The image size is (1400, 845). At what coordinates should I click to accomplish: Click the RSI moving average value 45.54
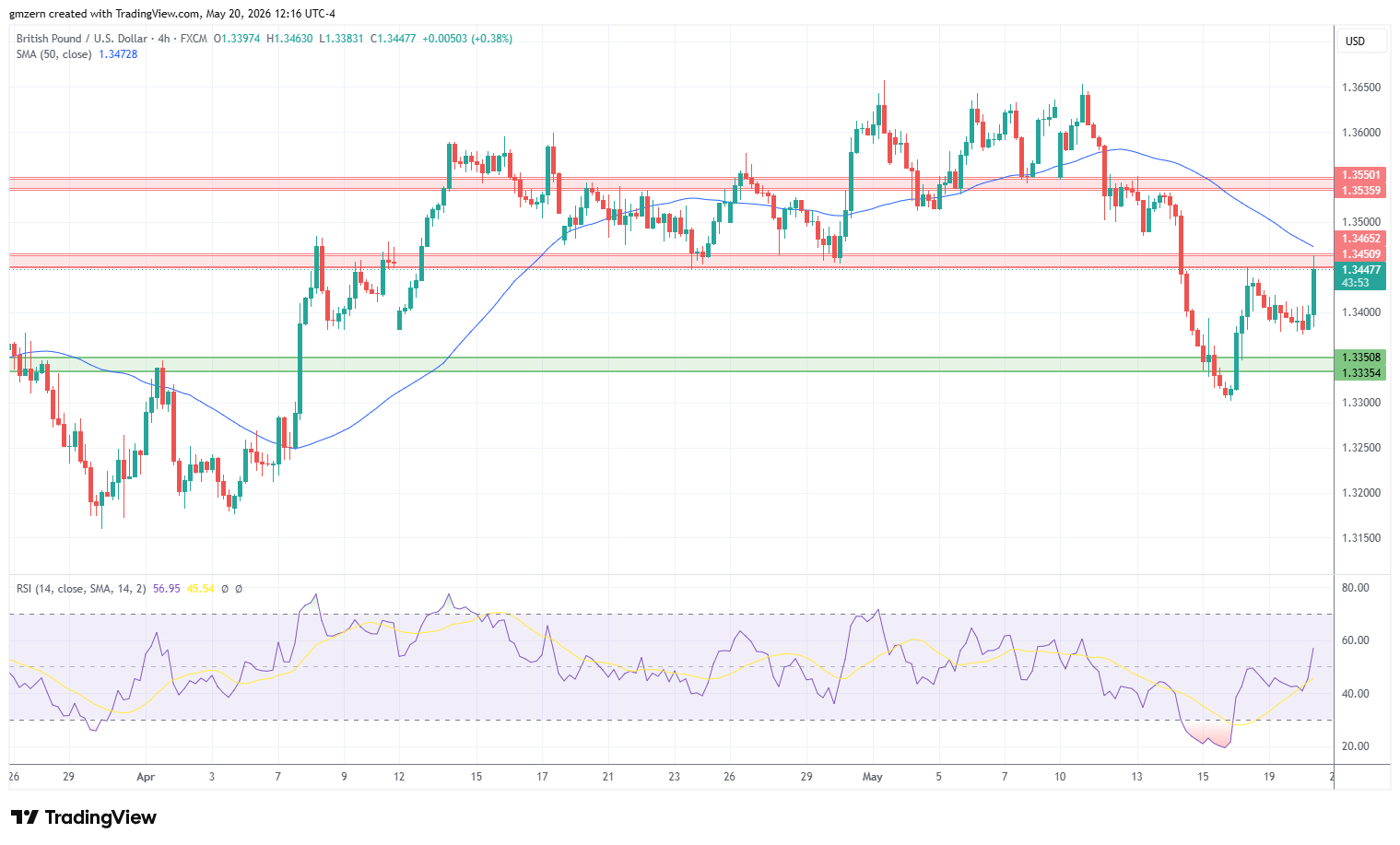[x=200, y=589]
